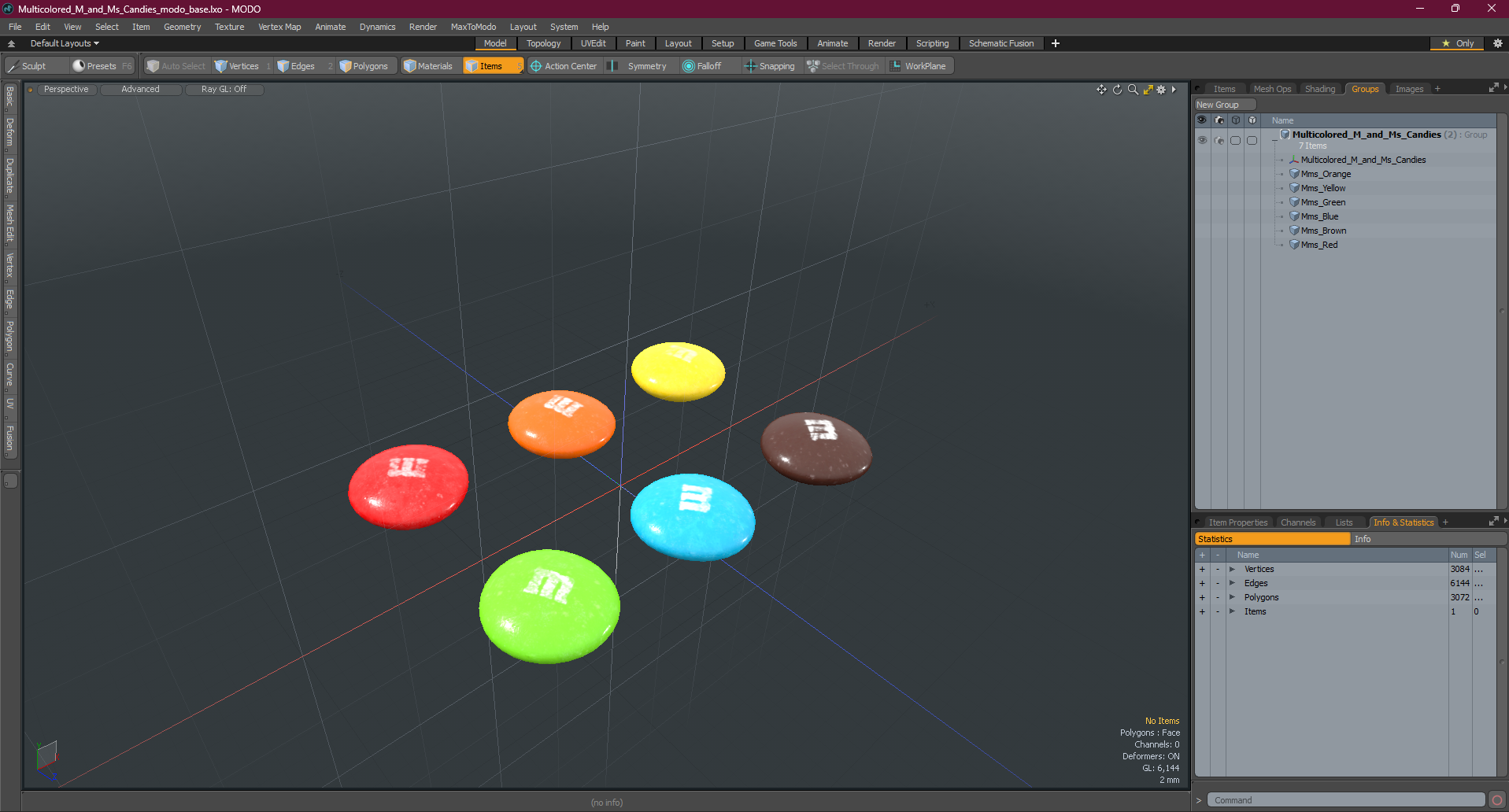Add a new layout tab with plus
This screenshot has height=812, width=1509.
click(1056, 43)
